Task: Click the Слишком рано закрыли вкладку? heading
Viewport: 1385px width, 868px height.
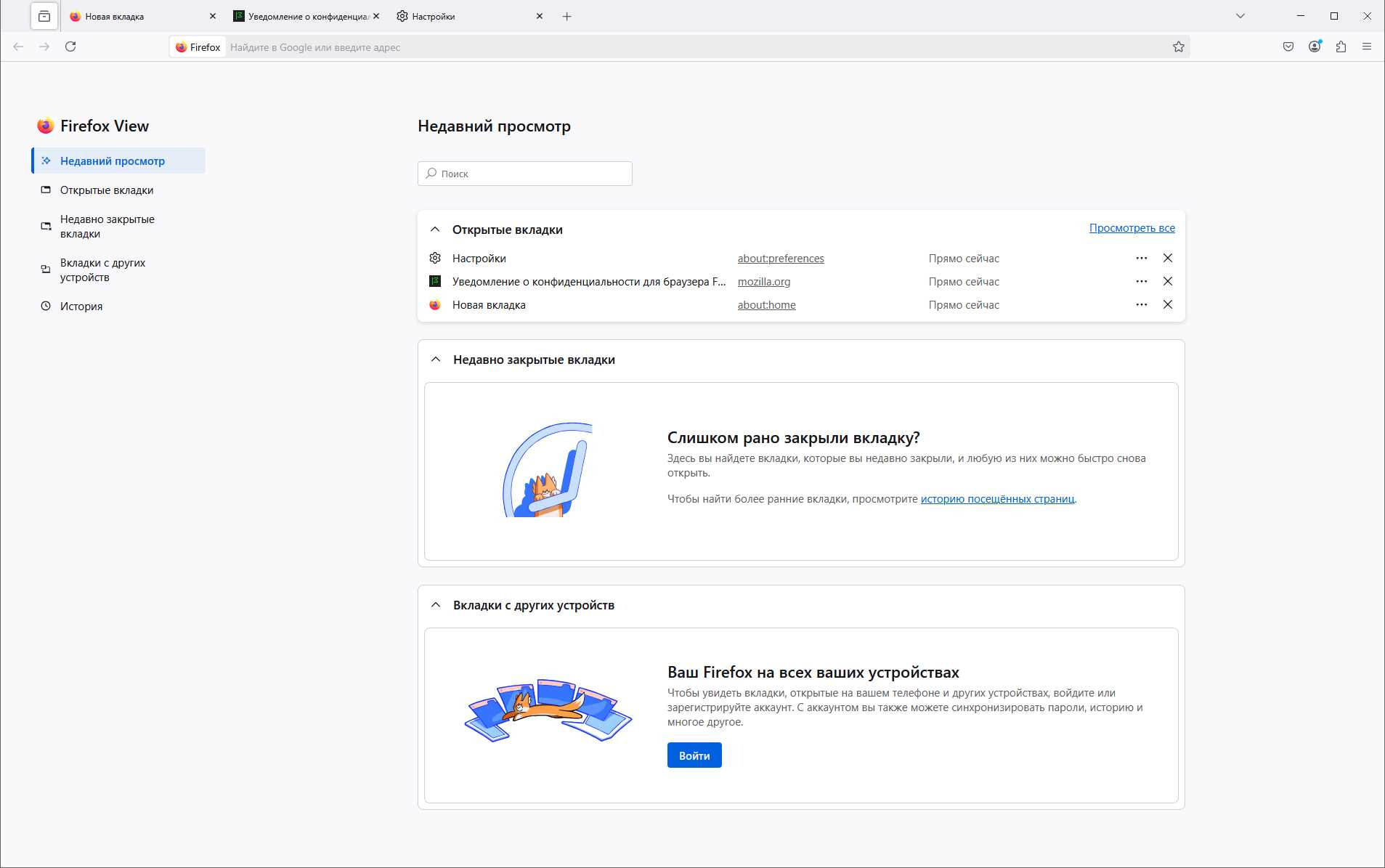Action: click(x=793, y=437)
